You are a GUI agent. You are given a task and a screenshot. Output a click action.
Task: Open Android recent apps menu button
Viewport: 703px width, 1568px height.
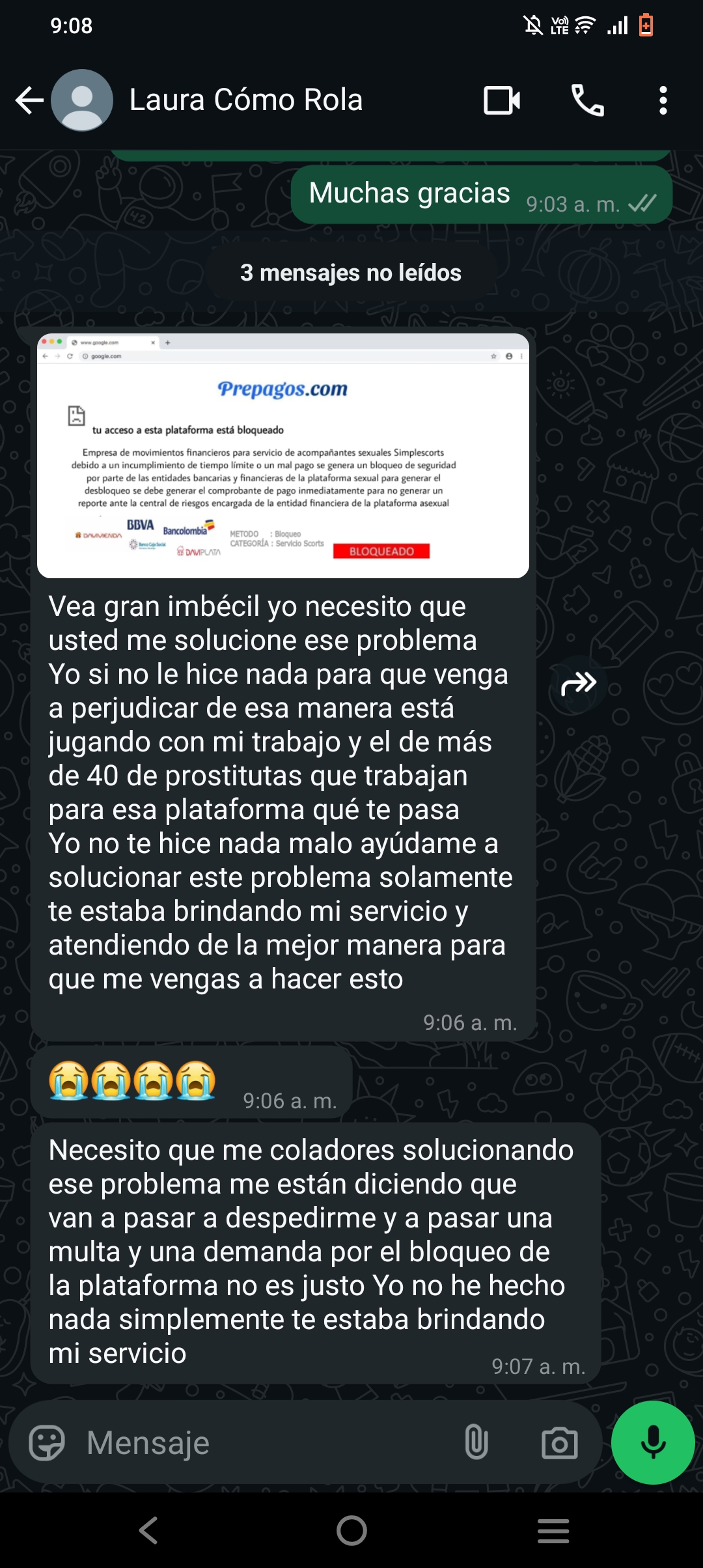(x=553, y=1530)
